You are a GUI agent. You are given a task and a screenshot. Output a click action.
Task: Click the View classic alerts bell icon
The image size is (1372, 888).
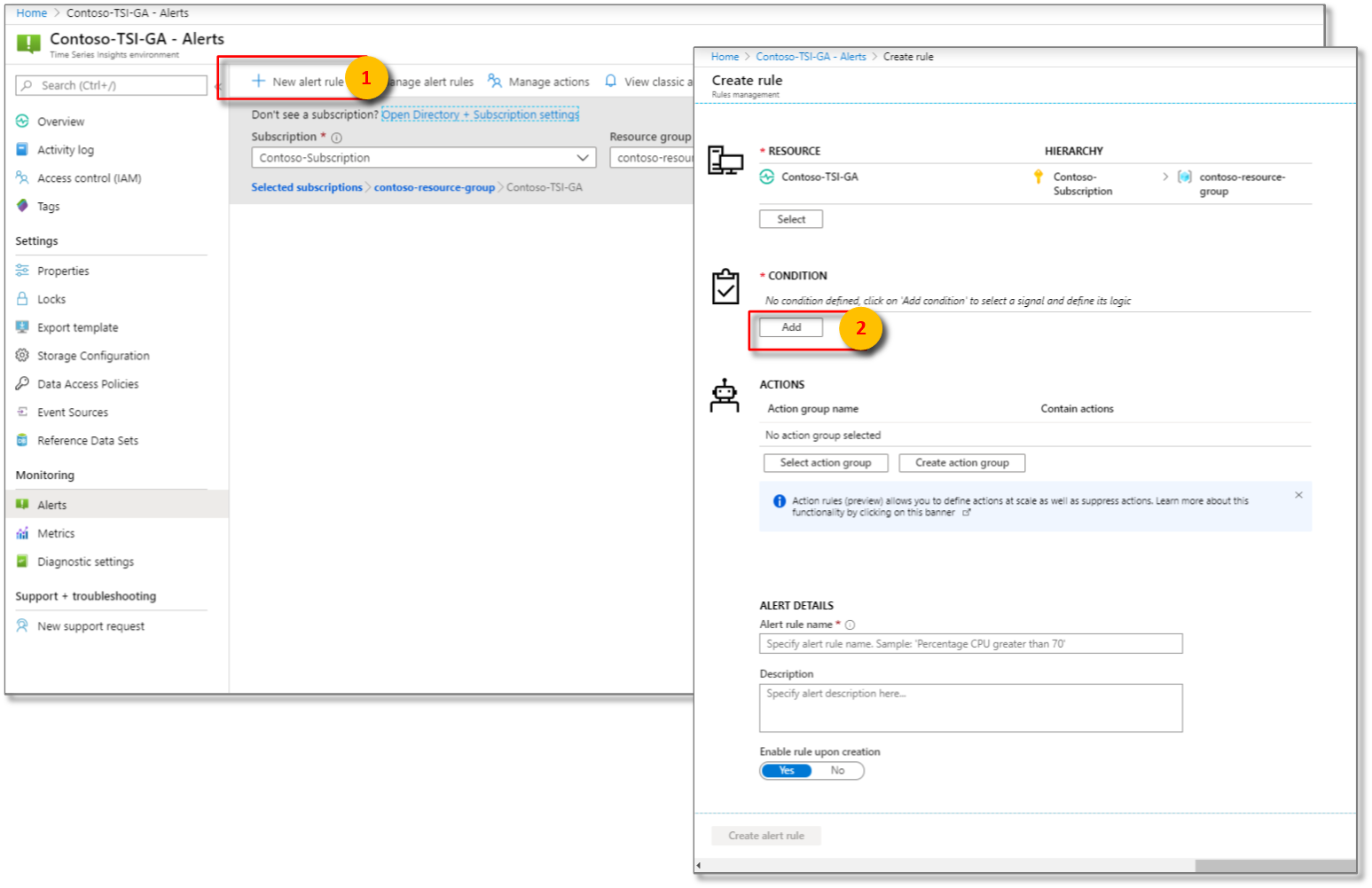click(611, 81)
